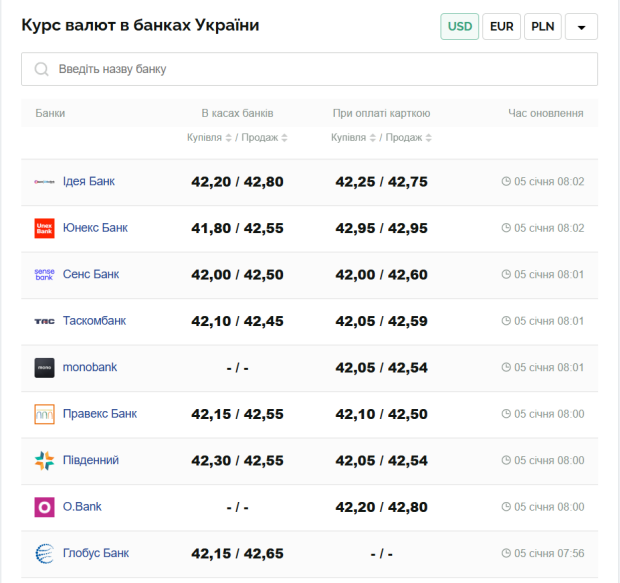Open the monobank link
The height and width of the screenshot is (583, 620).
(x=90, y=367)
